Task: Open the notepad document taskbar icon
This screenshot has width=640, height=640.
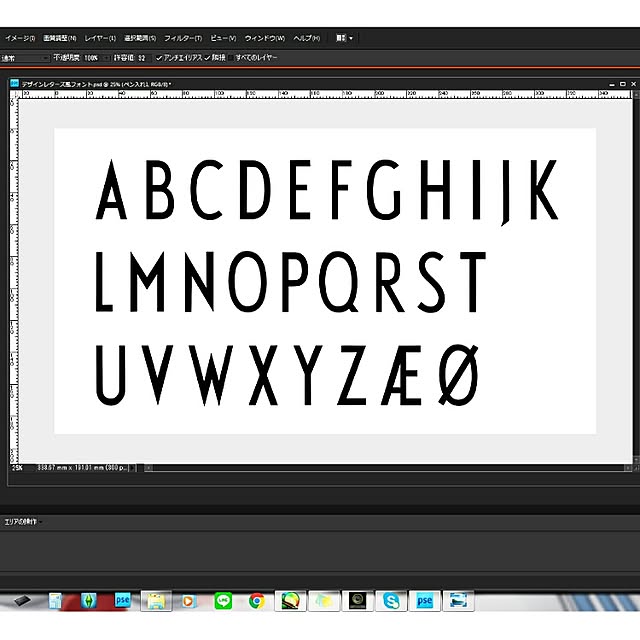Action: pyautogui.click(x=55, y=601)
